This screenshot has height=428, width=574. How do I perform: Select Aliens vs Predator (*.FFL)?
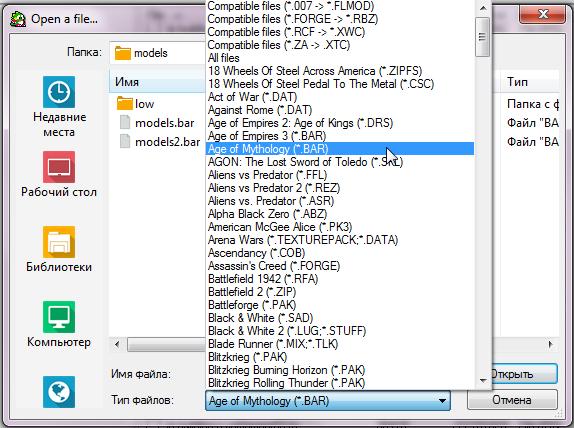[340, 175]
